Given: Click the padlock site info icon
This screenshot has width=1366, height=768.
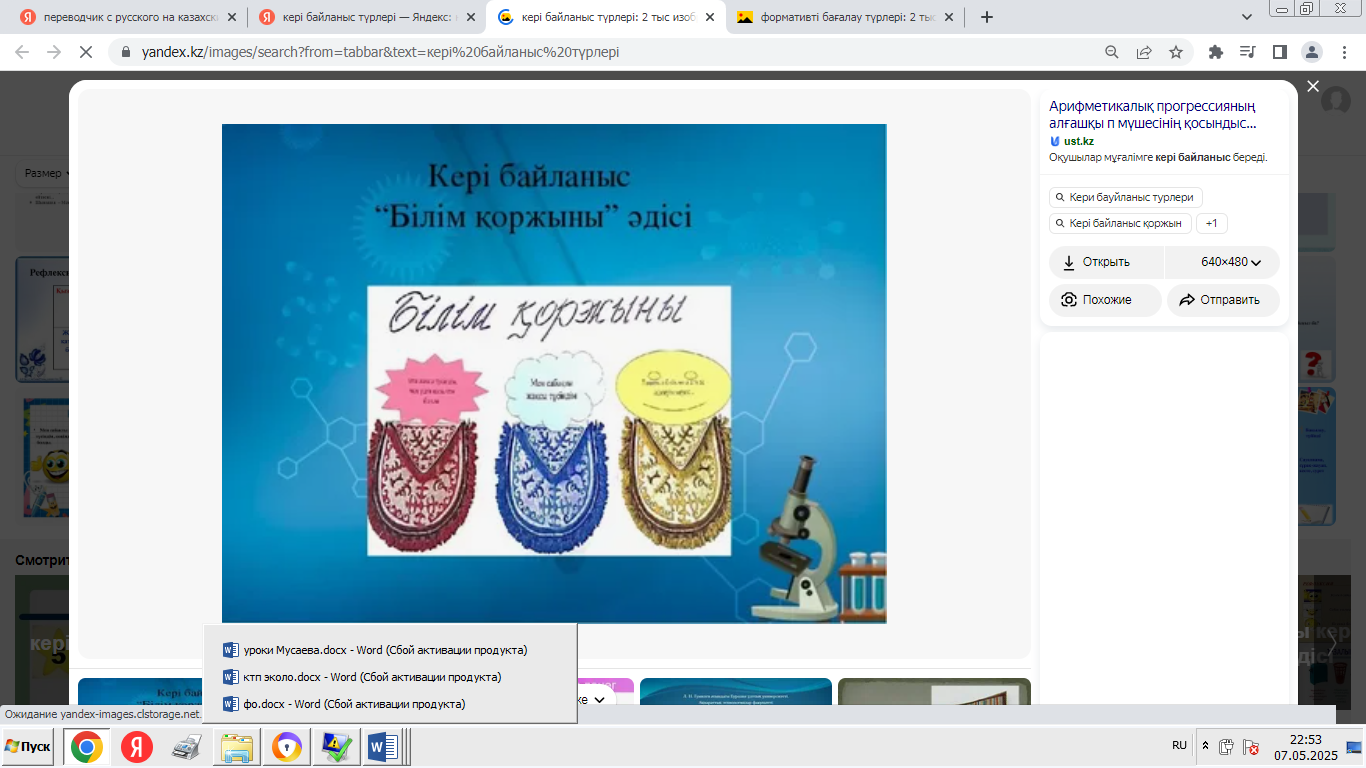Looking at the screenshot, I should pyautogui.click(x=127, y=52).
